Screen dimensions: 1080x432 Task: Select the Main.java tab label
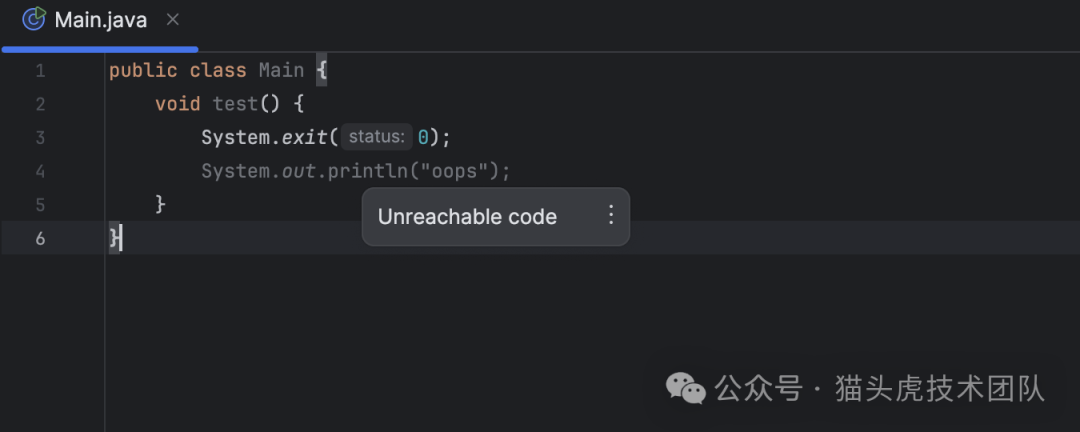click(100, 20)
